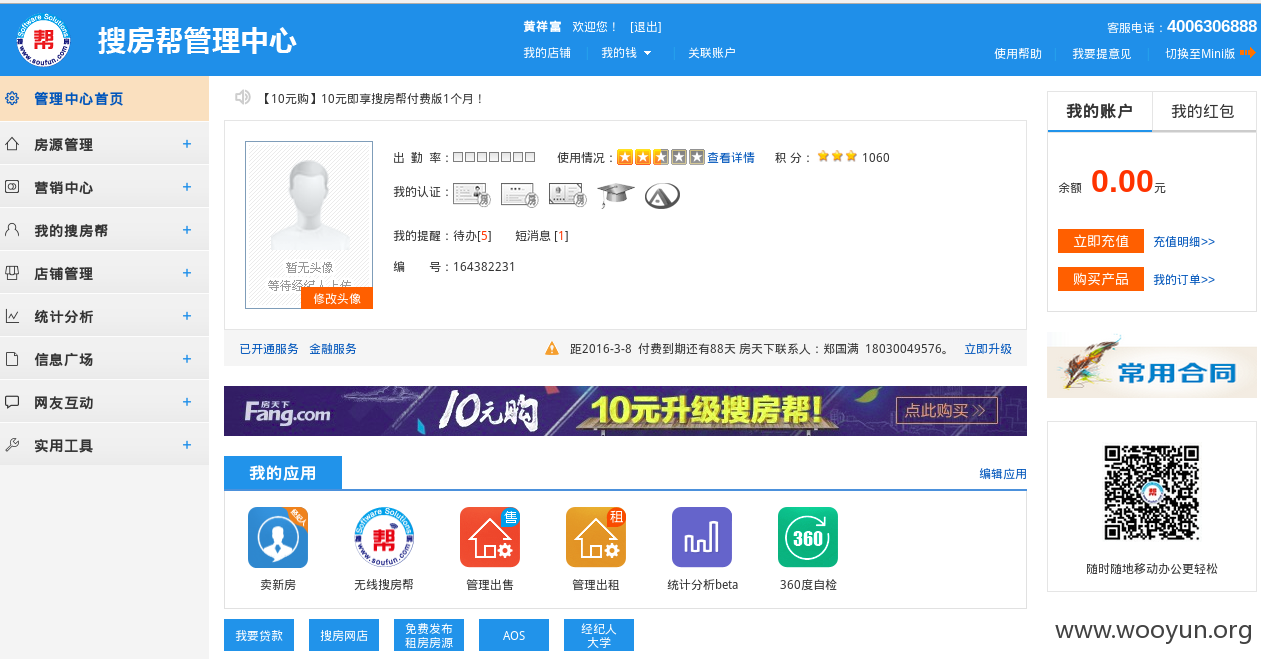Open the 我的订单 link
1261x659 pixels.
click(1184, 279)
